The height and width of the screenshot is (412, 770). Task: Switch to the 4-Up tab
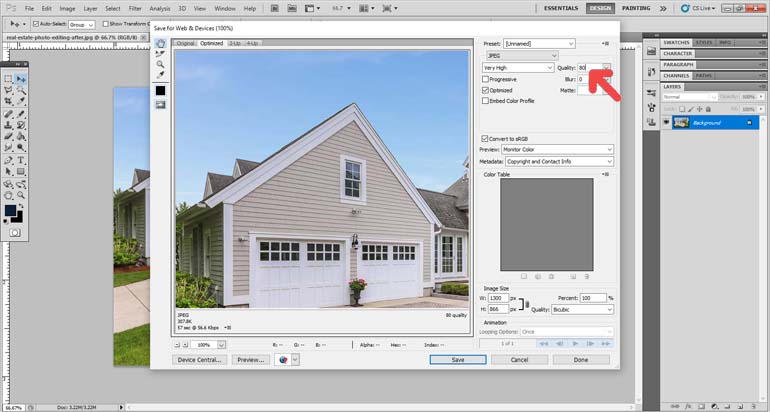tap(252, 43)
